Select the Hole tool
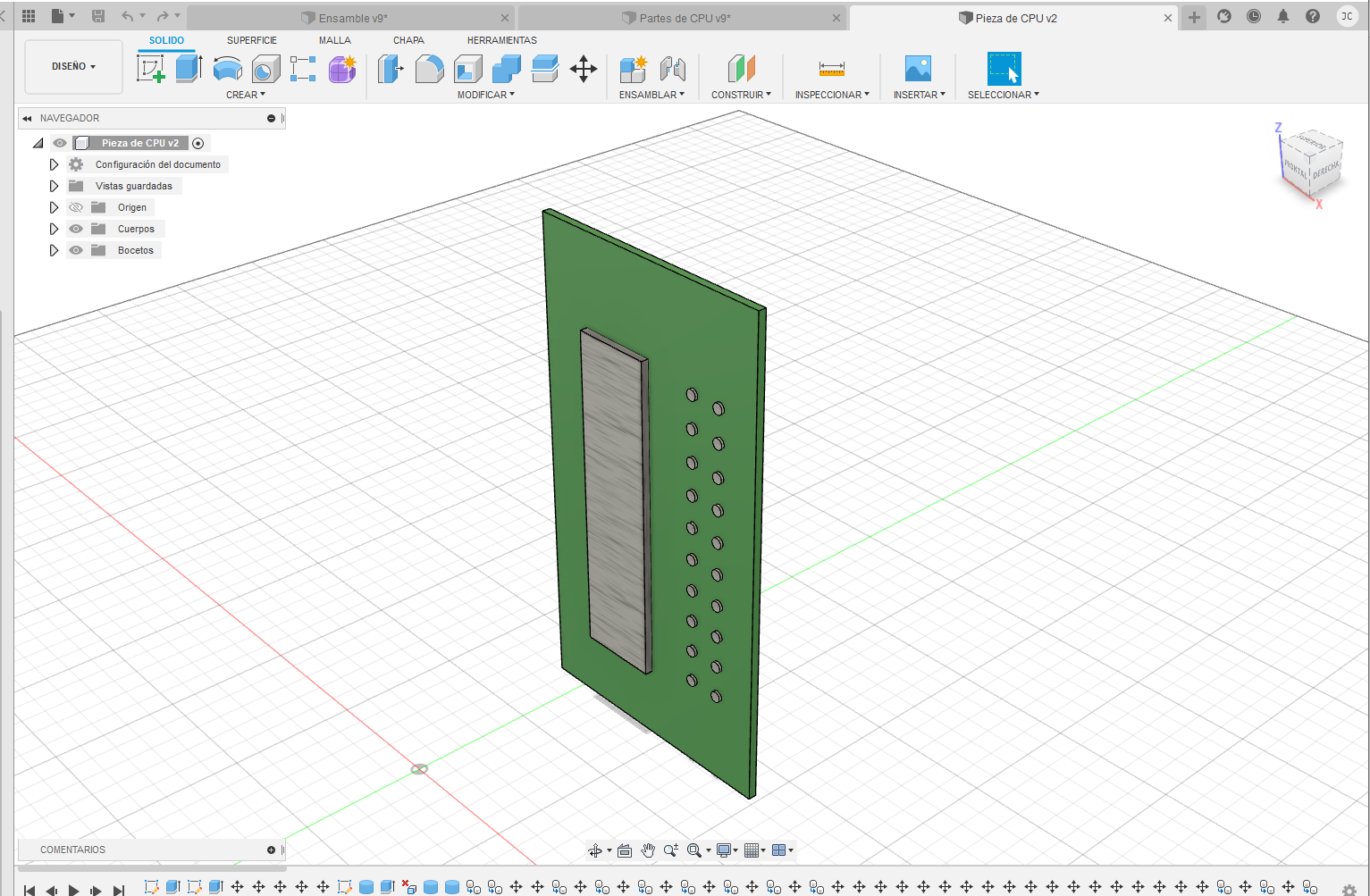 [265, 69]
